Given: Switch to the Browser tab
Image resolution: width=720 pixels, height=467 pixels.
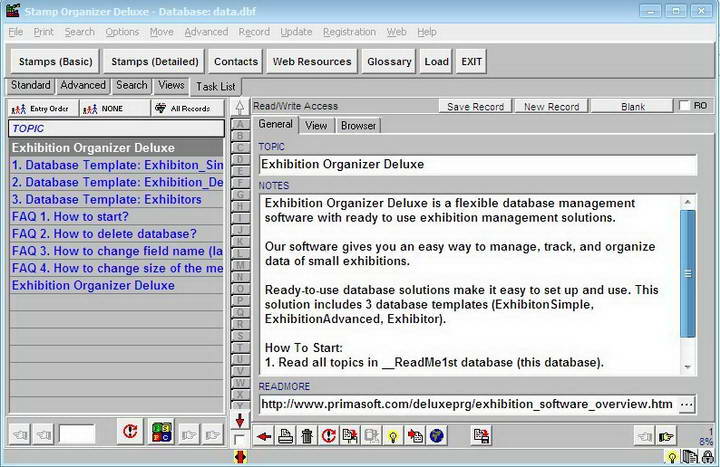Looking at the screenshot, I should 358,125.
